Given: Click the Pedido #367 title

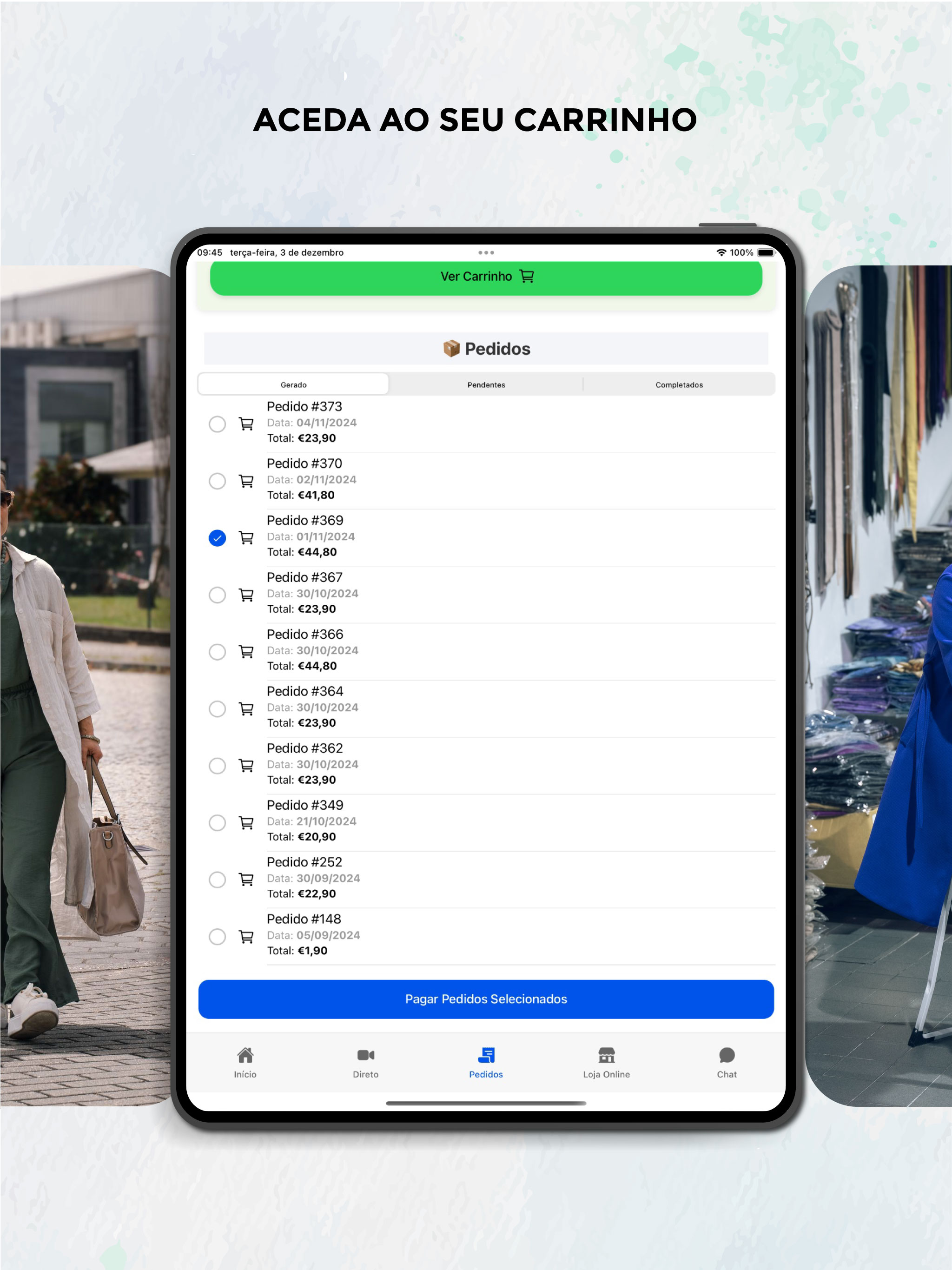Looking at the screenshot, I should tap(304, 577).
